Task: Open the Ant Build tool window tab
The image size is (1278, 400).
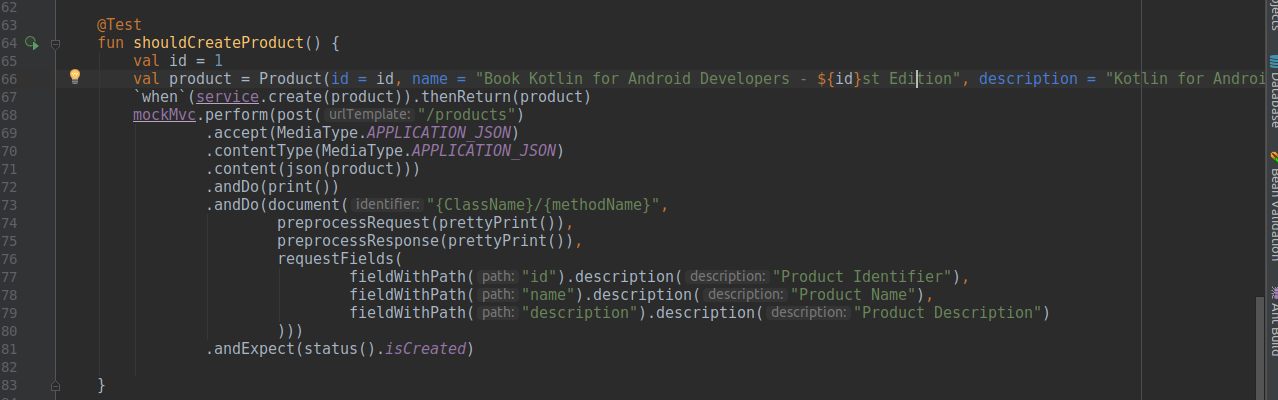Action: pos(1272,320)
